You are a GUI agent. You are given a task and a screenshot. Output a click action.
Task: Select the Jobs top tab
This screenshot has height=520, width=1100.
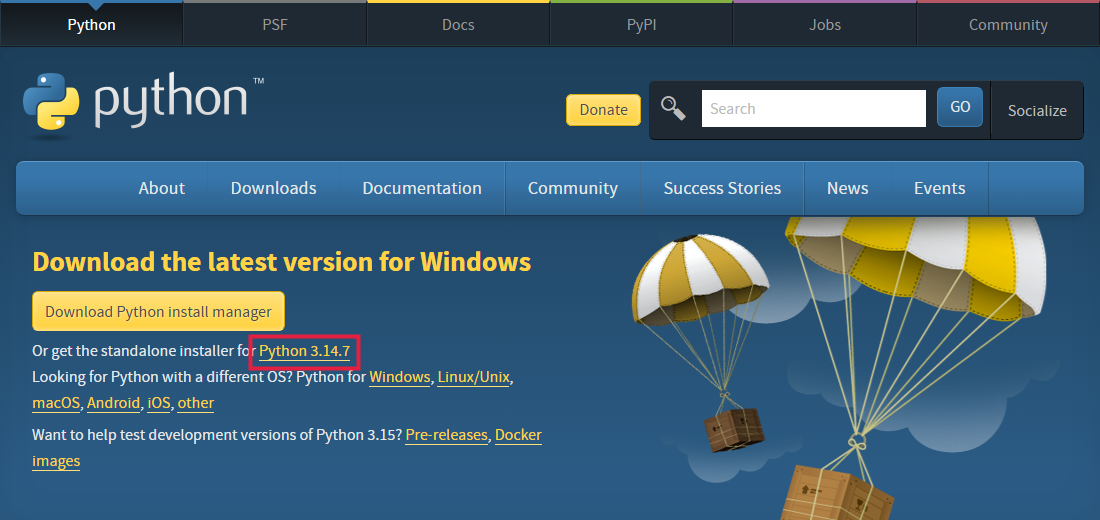[824, 25]
